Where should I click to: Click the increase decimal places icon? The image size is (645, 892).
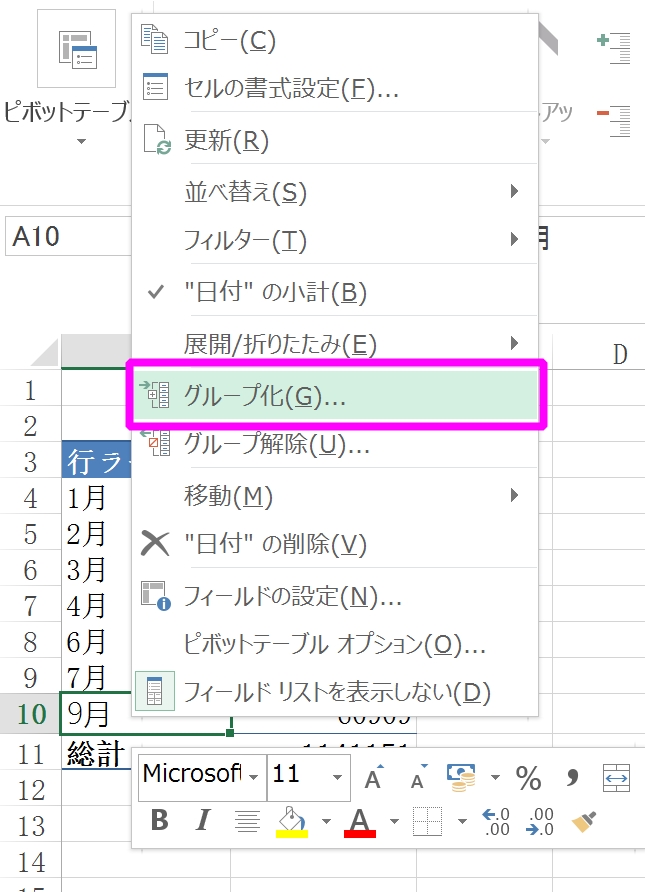tap(496, 821)
